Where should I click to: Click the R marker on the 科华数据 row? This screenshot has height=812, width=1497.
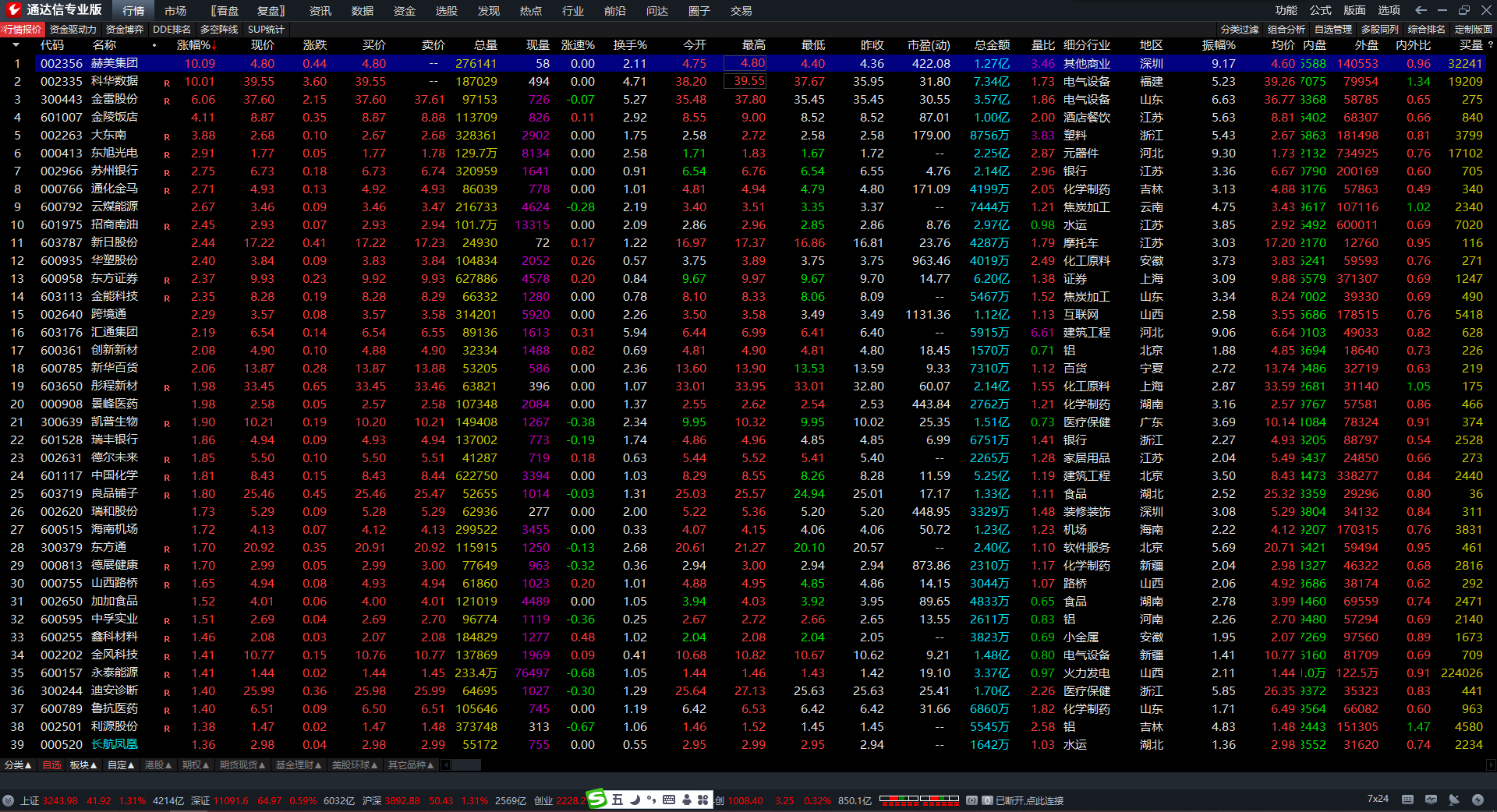tap(167, 83)
